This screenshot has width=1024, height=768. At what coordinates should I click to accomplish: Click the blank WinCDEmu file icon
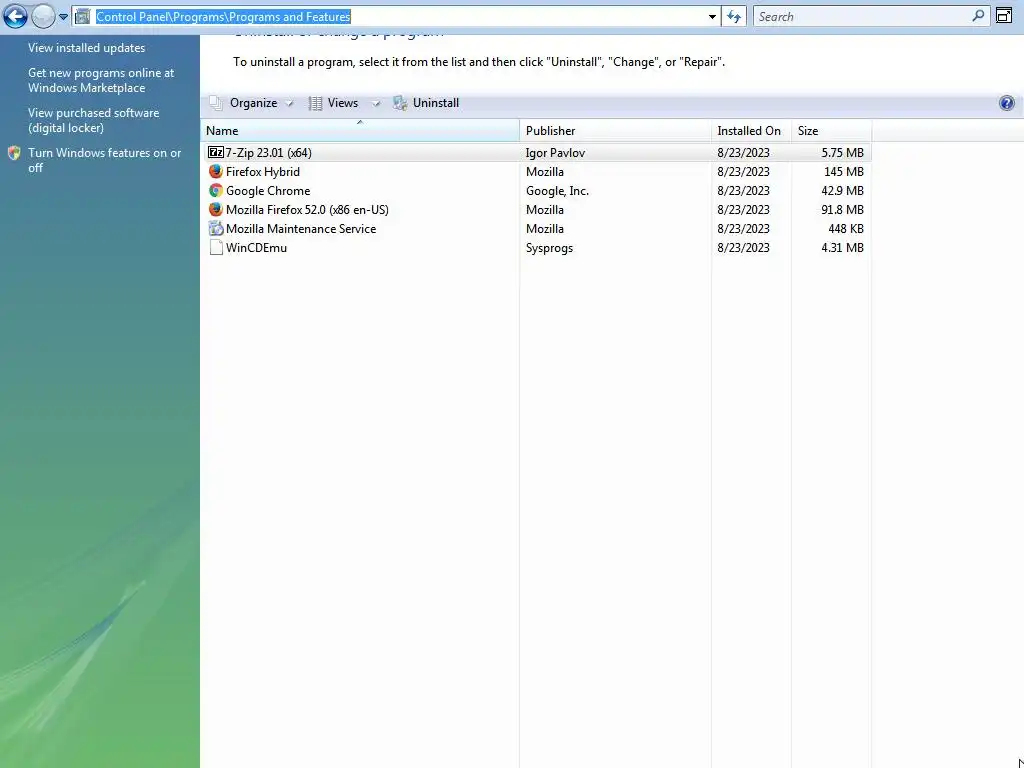(x=216, y=247)
